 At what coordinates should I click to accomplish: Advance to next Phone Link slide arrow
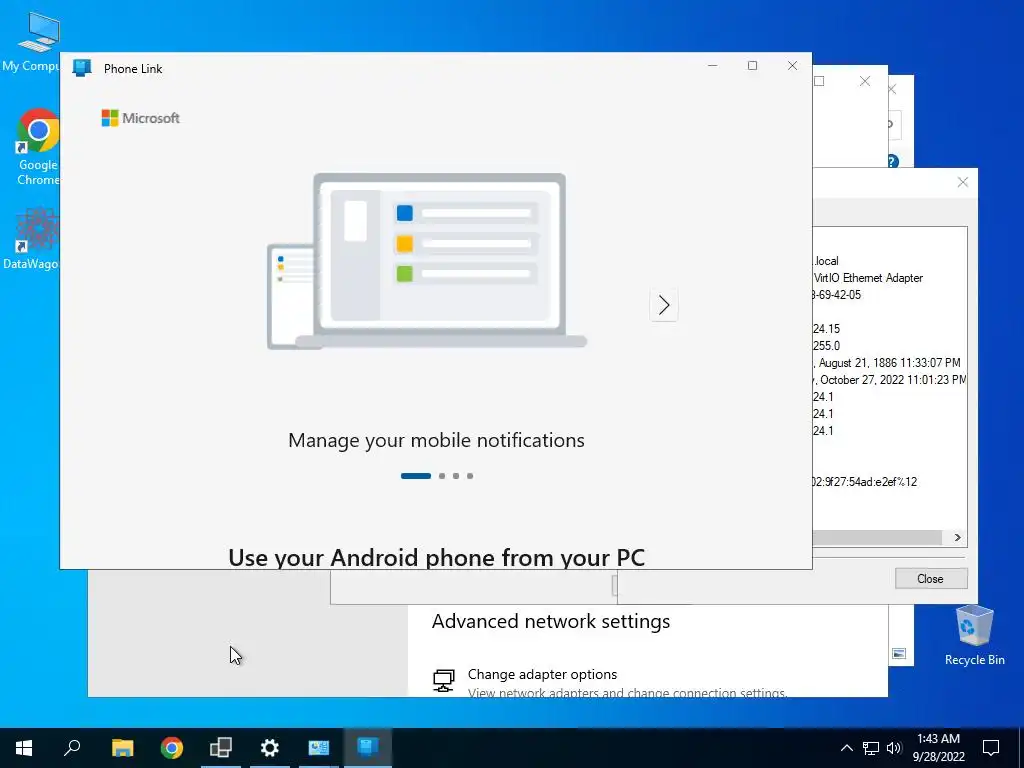pos(664,305)
